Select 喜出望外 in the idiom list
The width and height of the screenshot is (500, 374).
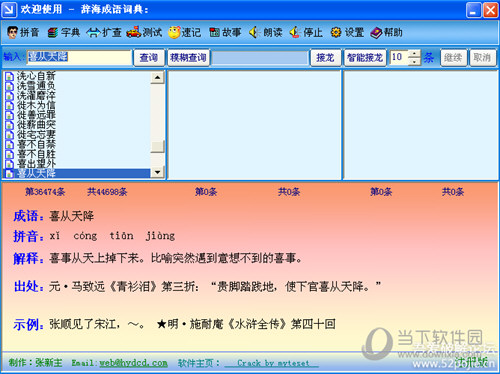[x=36, y=164]
